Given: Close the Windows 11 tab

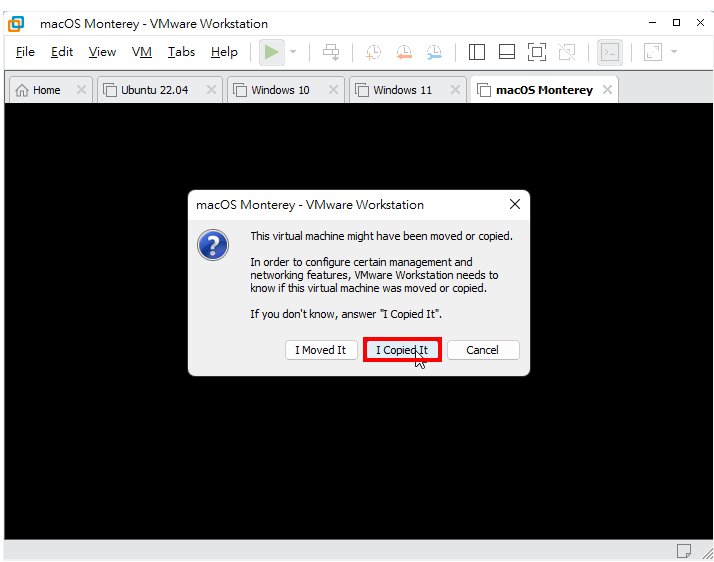Looking at the screenshot, I should [x=455, y=90].
